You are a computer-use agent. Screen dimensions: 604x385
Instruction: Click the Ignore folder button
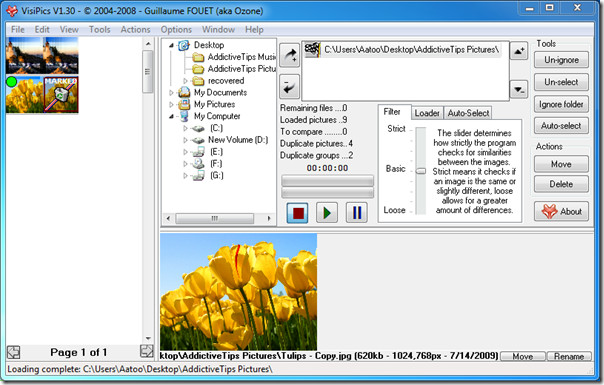561,104
